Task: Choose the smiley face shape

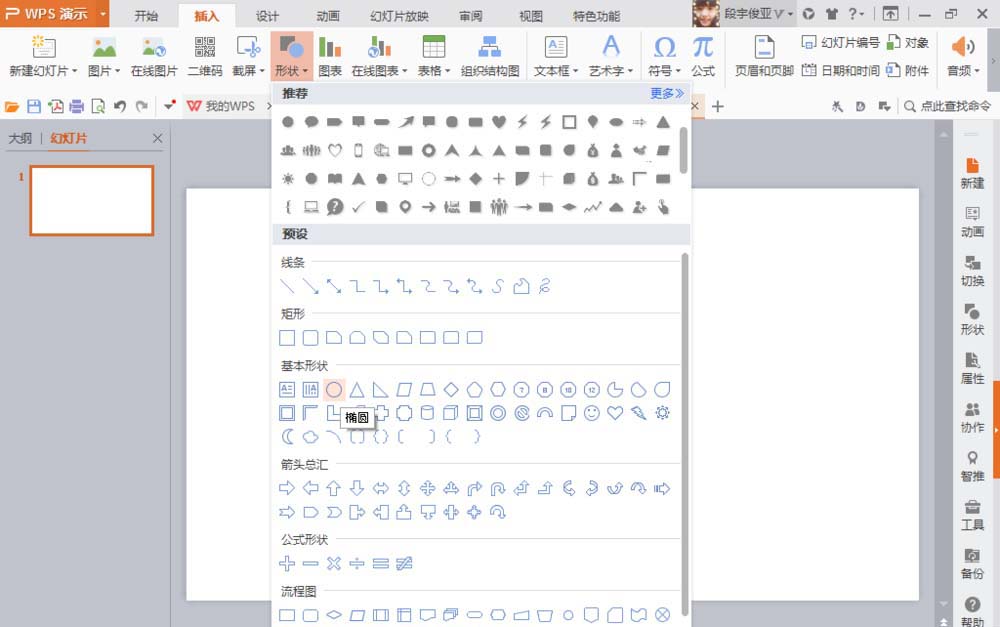Action: (592, 413)
